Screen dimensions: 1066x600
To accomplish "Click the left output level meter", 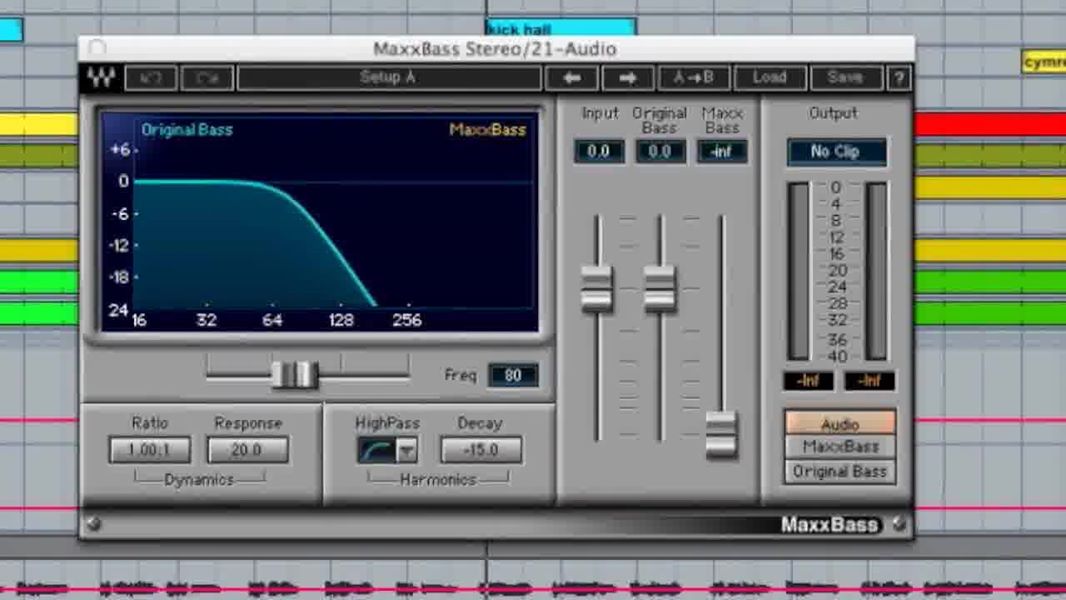I will click(798, 270).
